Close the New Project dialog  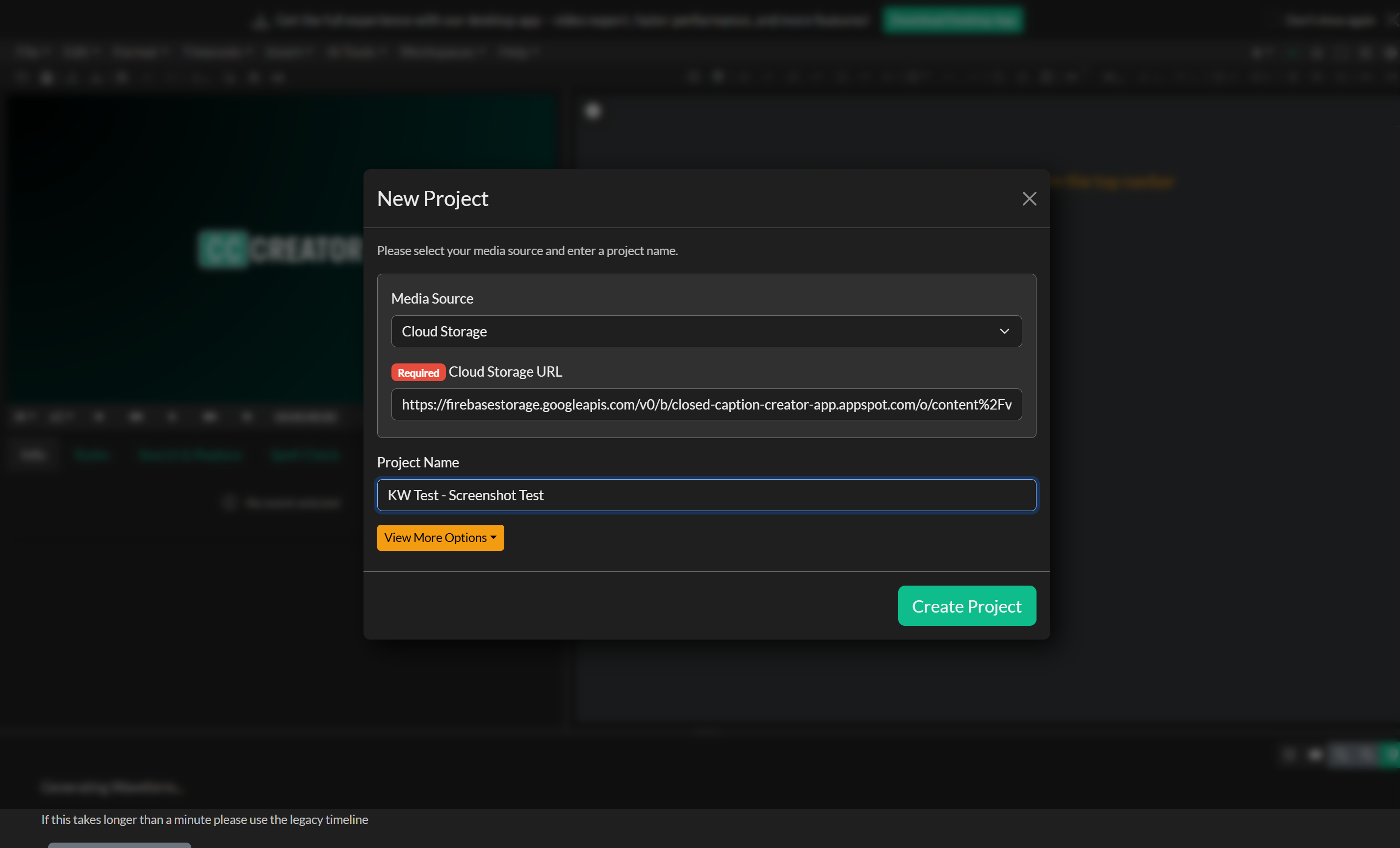1029,198
